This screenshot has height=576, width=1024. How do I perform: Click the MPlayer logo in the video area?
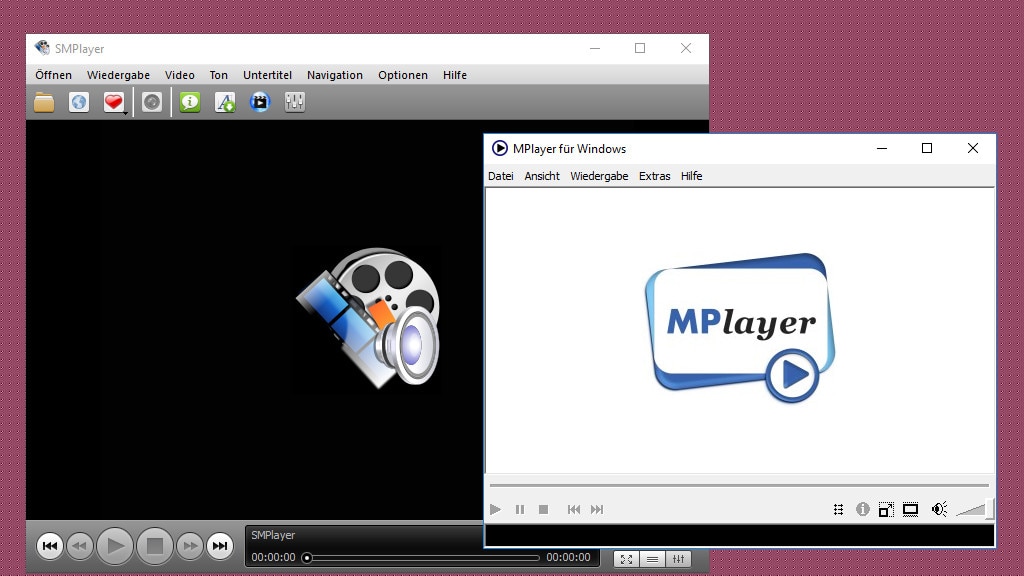[x=740, y=328]
